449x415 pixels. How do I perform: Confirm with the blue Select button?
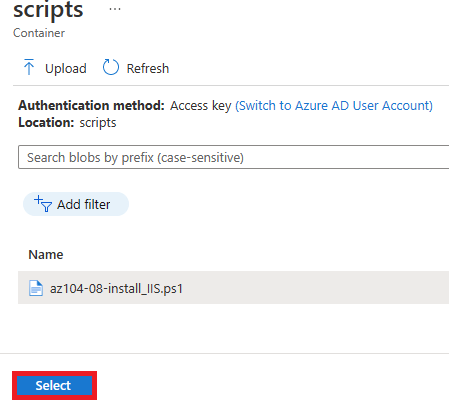point(54,385)
